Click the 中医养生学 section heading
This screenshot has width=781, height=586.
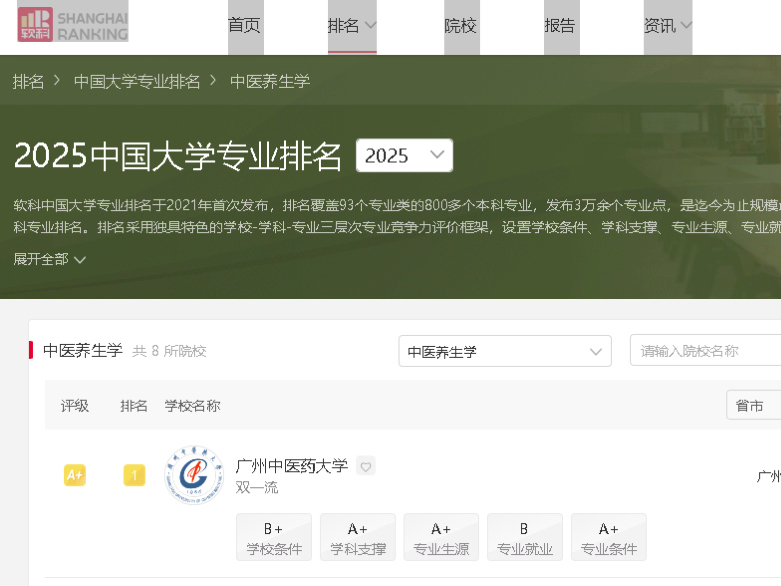(83, 351)
